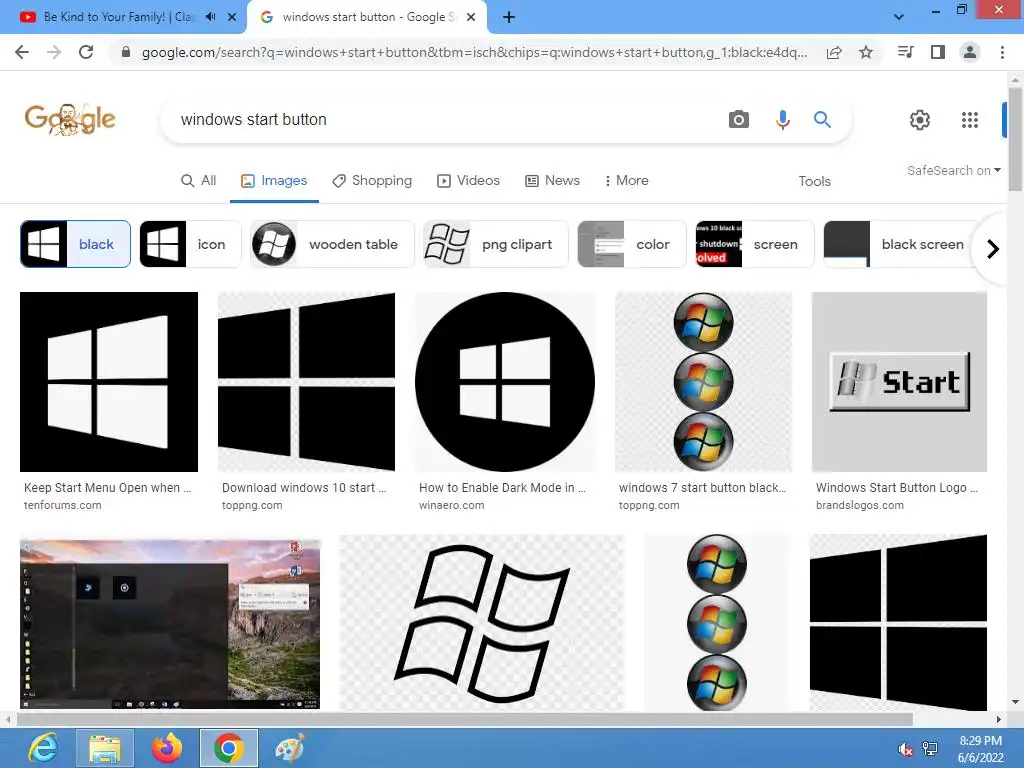Open the Chrome profile avatar
This screenshot has width=1024, height=768.
click(x=970, y=52)
